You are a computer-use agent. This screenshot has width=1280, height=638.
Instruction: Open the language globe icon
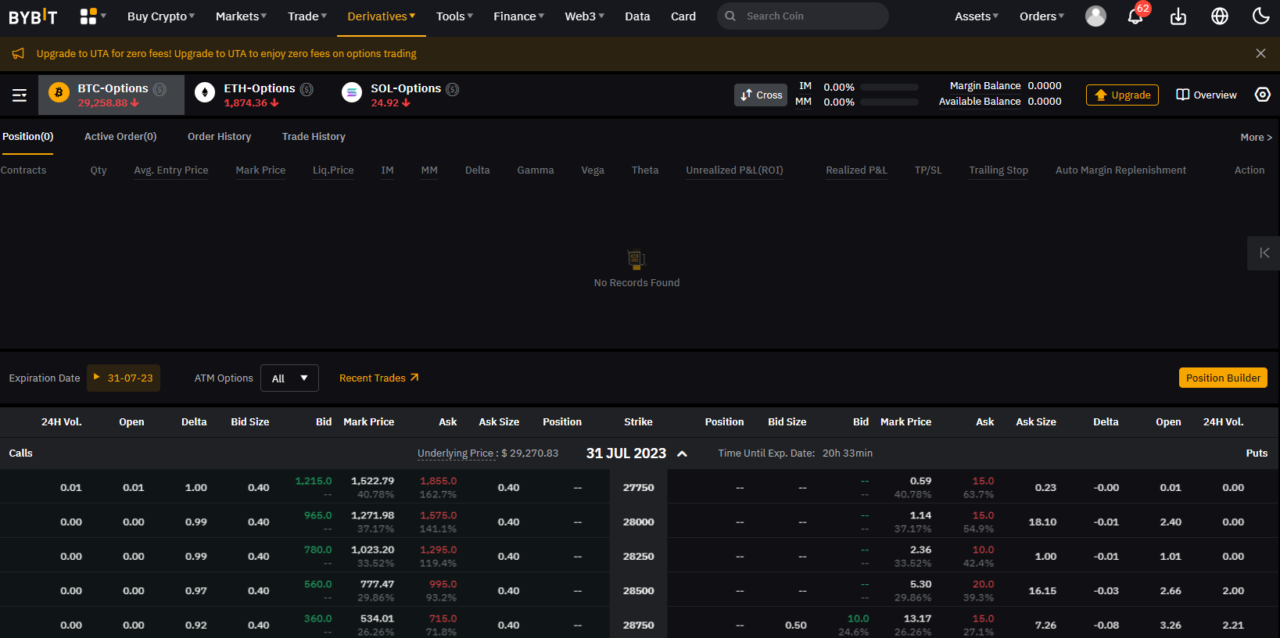[1219, 15]
